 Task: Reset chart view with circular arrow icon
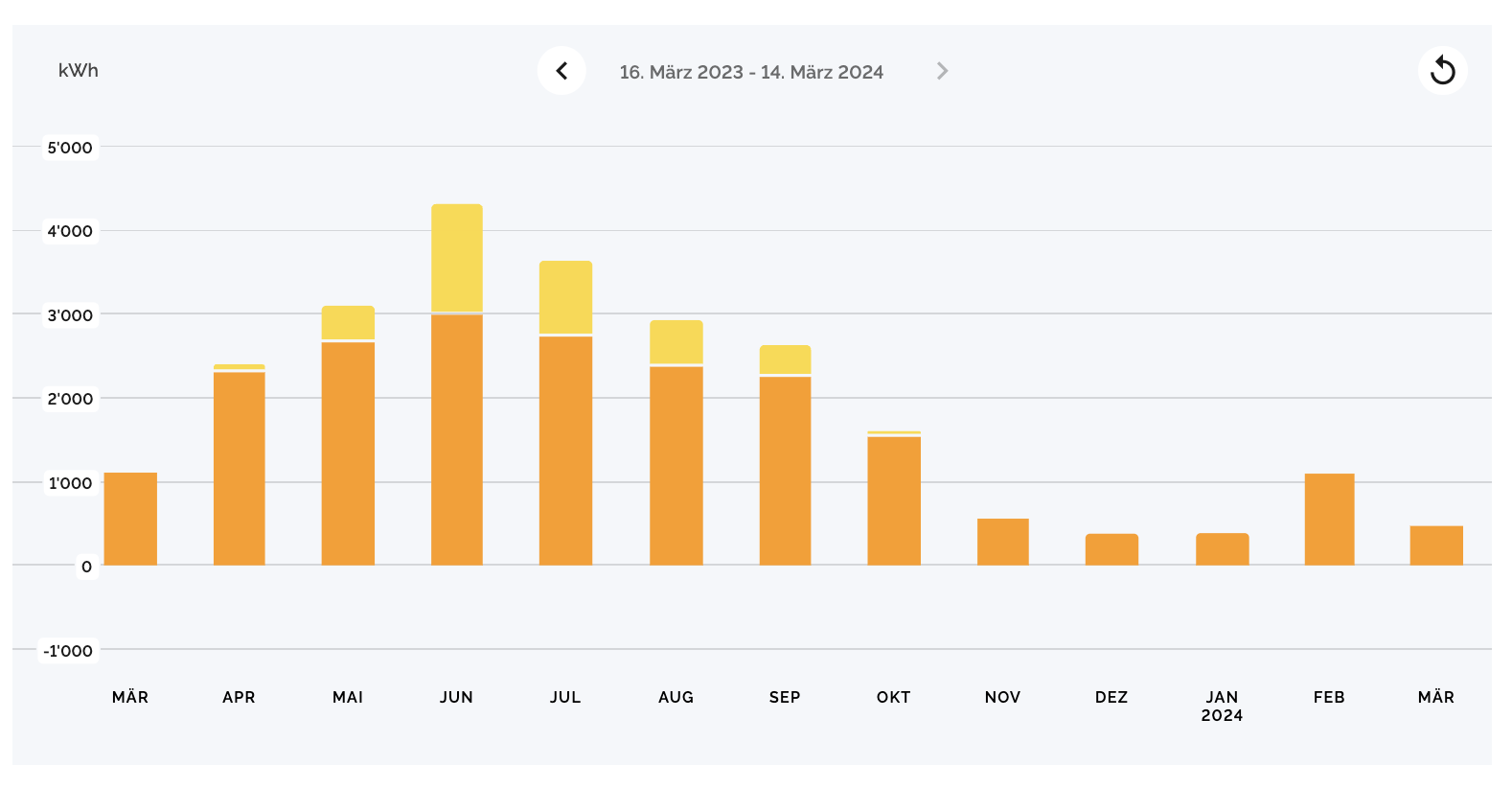coord(1442,71)
